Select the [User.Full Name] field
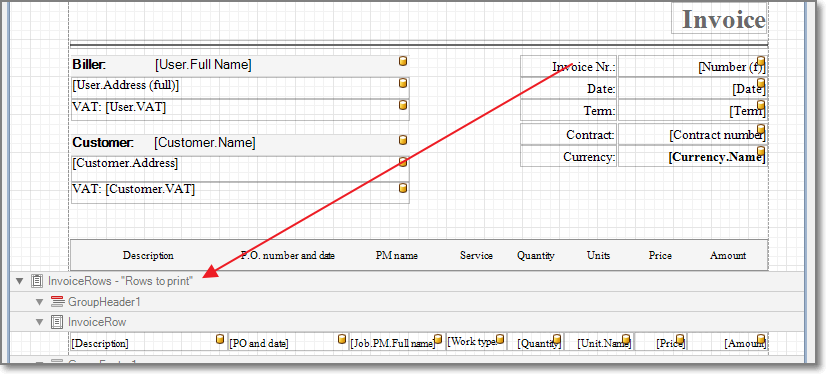The height and width of the screenshot is (374, 826). [203, 65]
